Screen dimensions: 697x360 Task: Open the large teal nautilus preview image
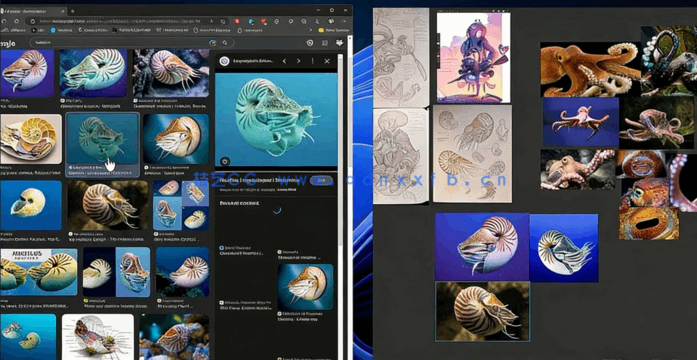click(276, 120)
